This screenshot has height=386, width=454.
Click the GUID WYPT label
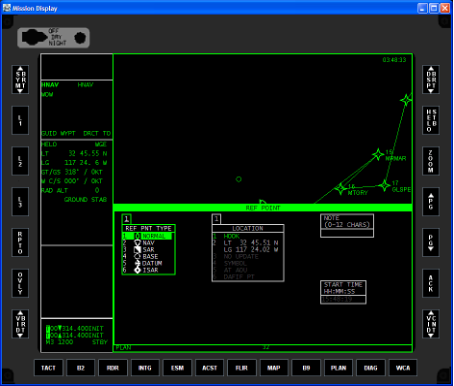click(58, 133)
